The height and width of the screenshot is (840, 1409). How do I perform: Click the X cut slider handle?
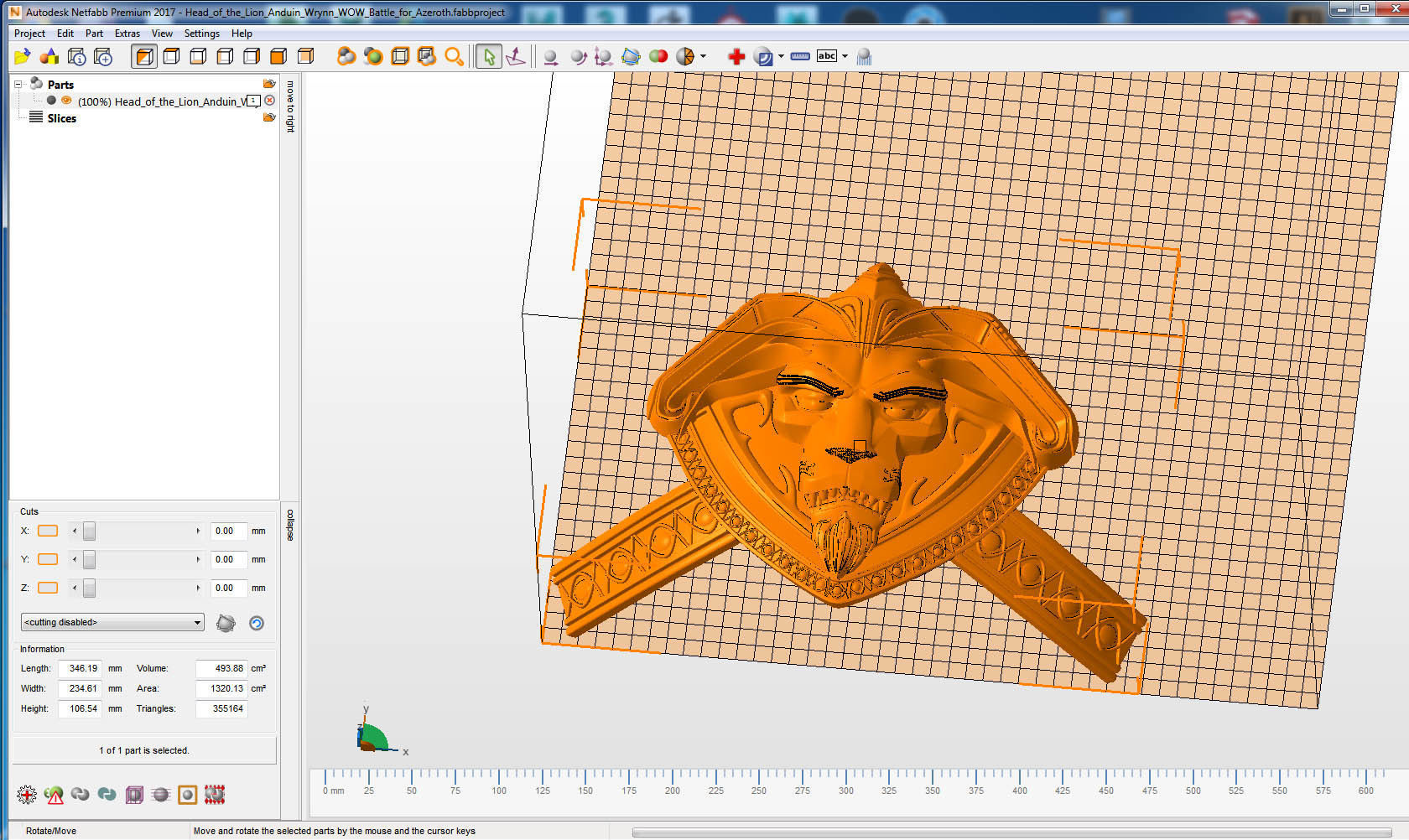point(89,531)
